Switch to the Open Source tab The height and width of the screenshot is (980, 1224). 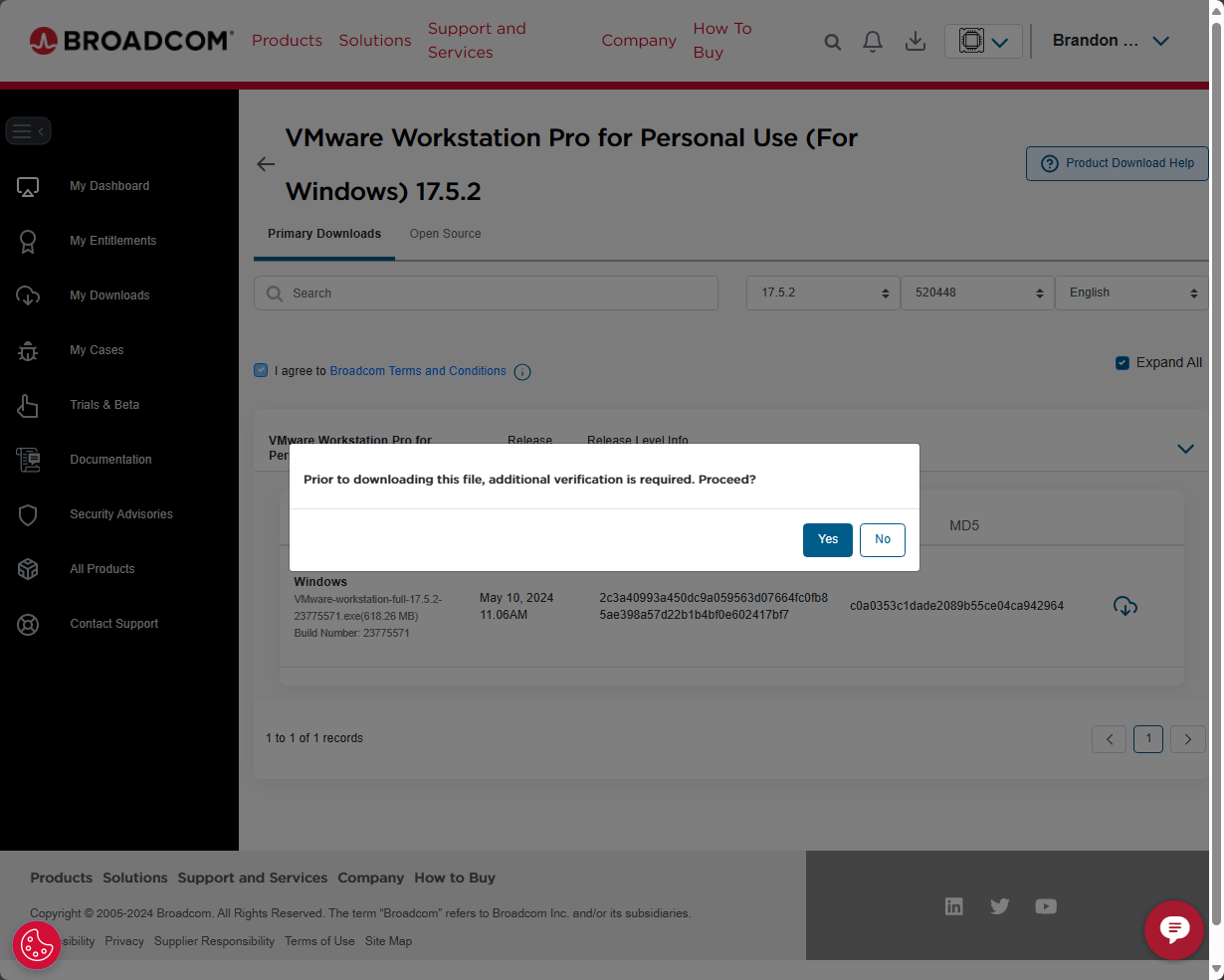445,235
